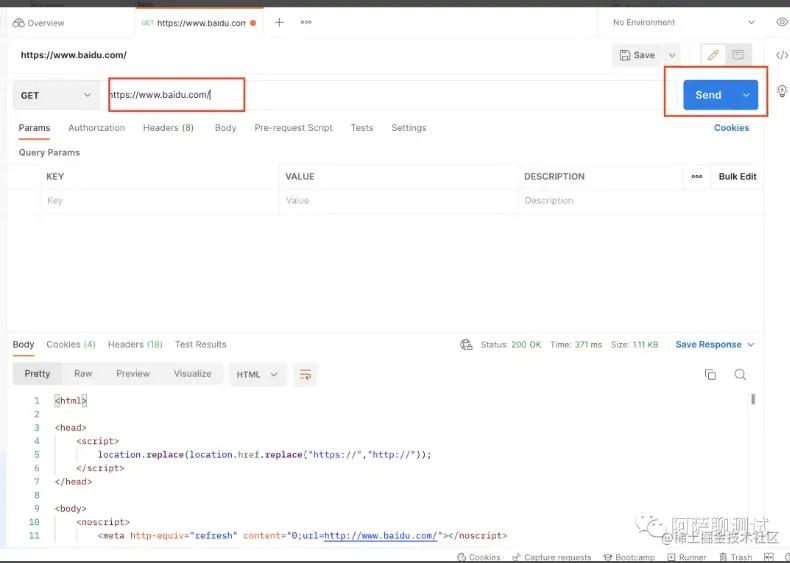Select the GET https://www.baidu.com request tab
Screen dimensions: 790x563
tap(199, 23)
